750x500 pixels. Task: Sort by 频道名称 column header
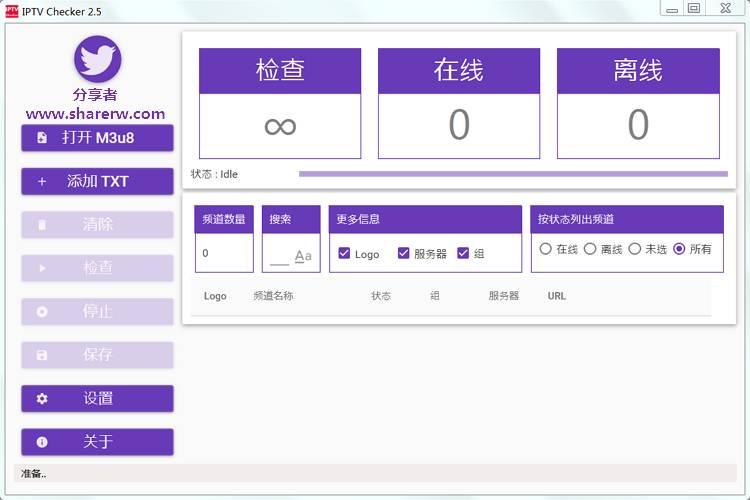(x=273, y=296)
